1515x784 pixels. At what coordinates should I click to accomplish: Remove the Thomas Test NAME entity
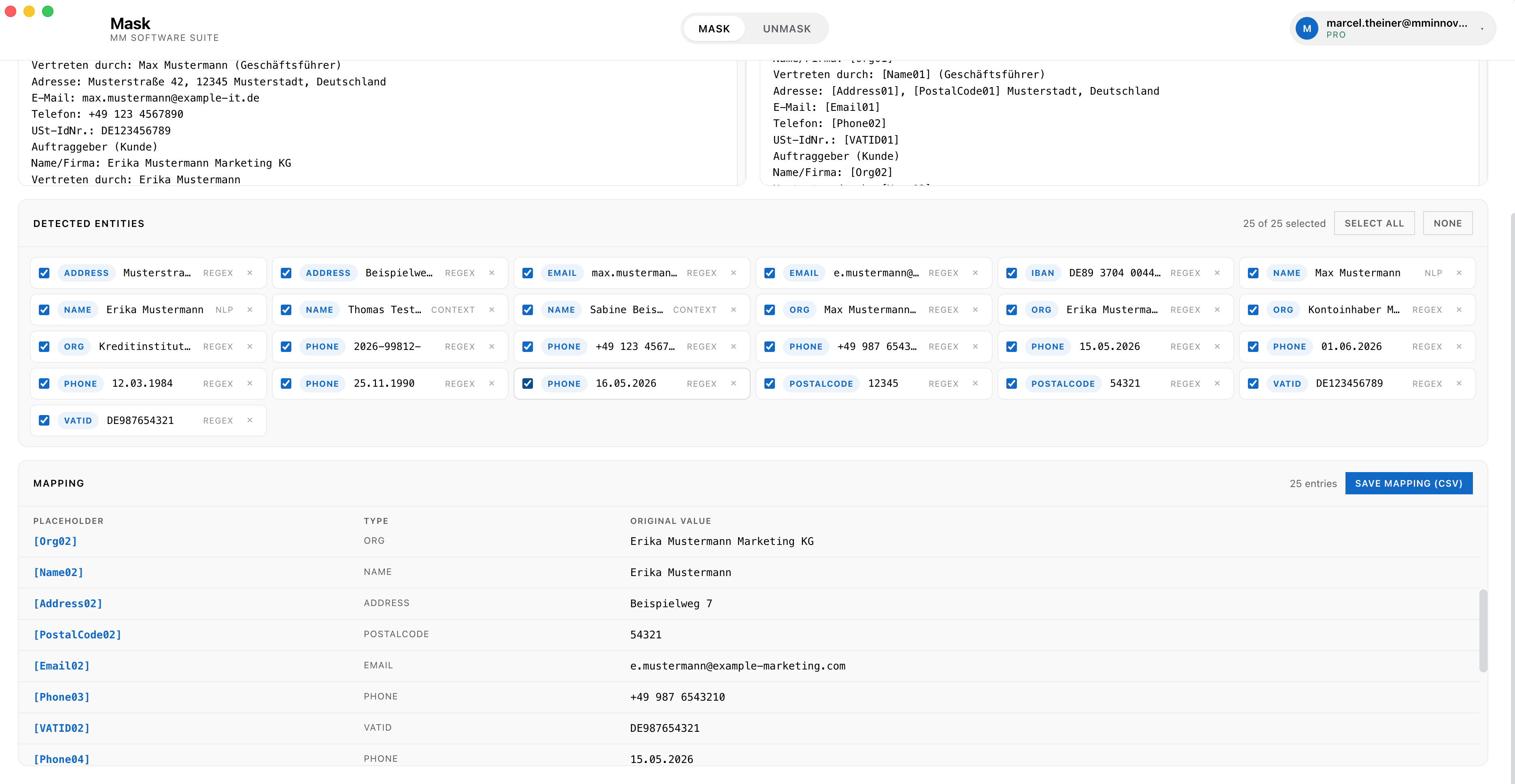click(x=492, y=310)
